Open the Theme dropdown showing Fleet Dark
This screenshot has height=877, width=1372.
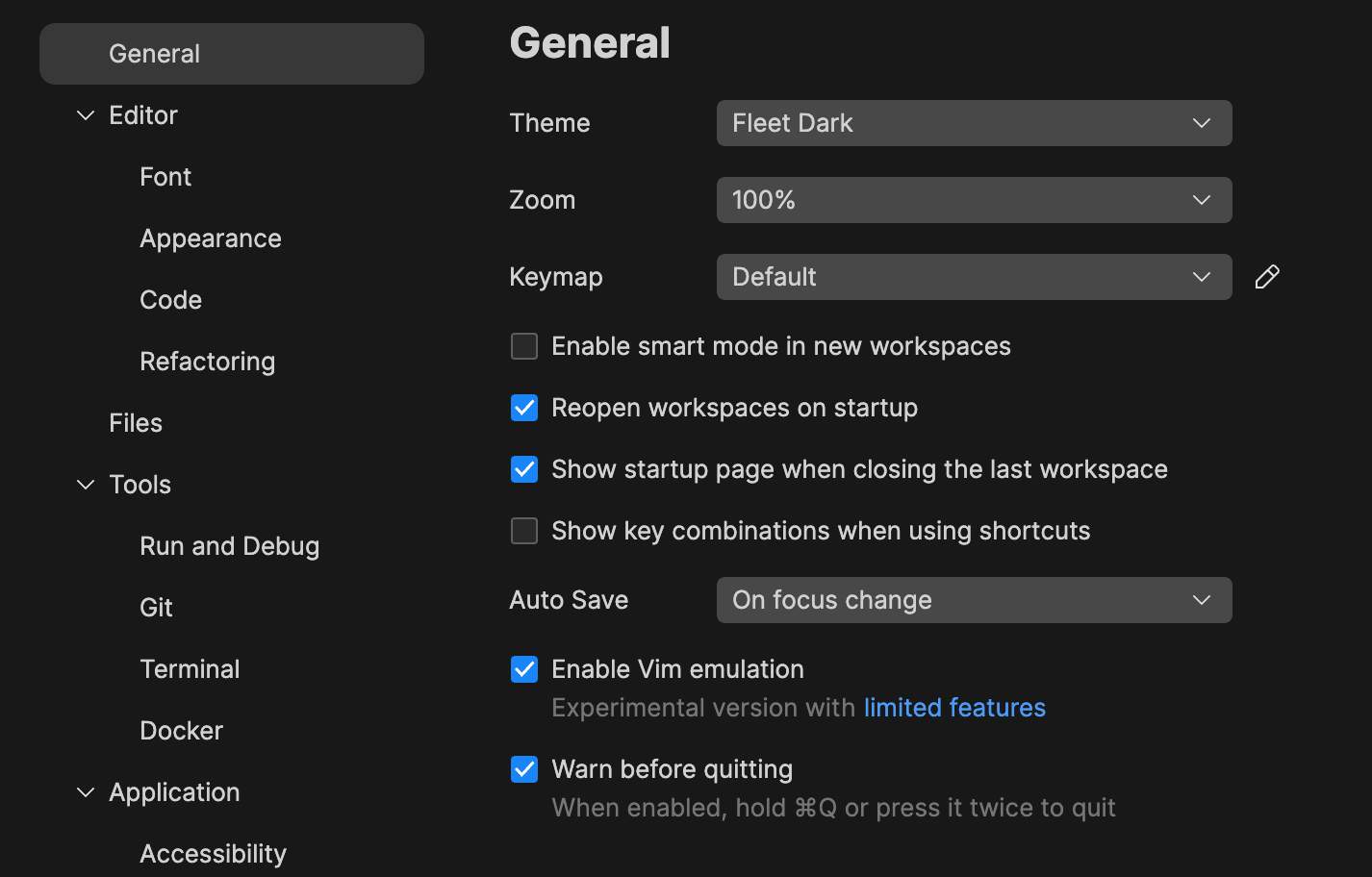click(974, 123)
